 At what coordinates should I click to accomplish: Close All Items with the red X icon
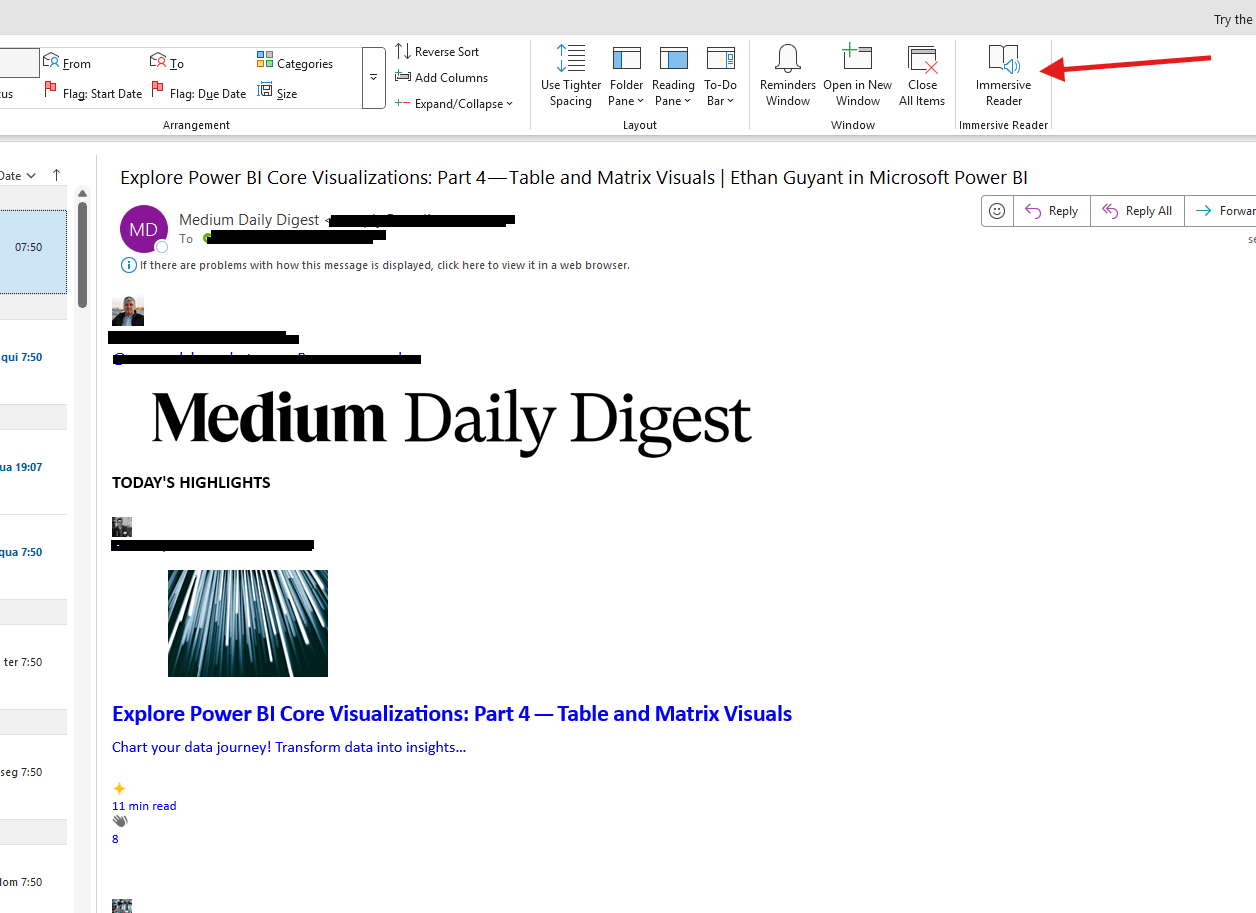click(921, 75)
